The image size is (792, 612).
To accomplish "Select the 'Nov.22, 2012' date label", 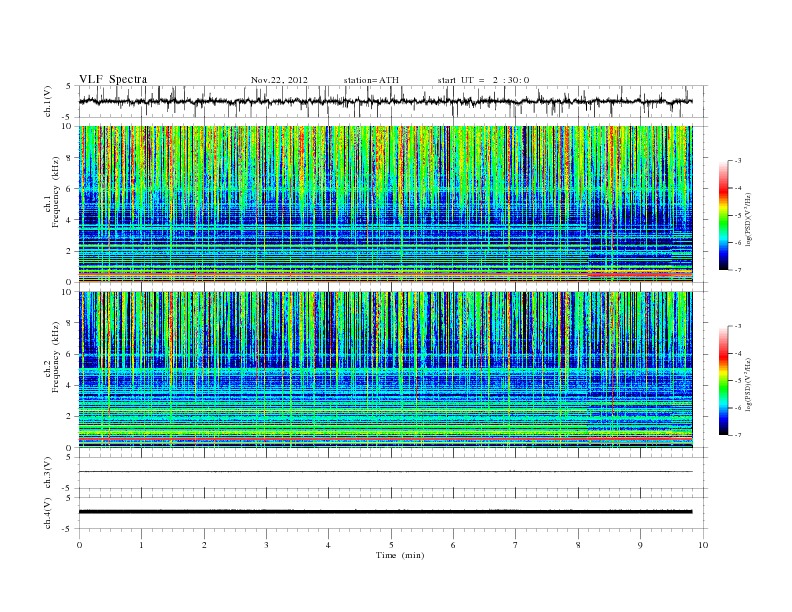I will 279,80.
